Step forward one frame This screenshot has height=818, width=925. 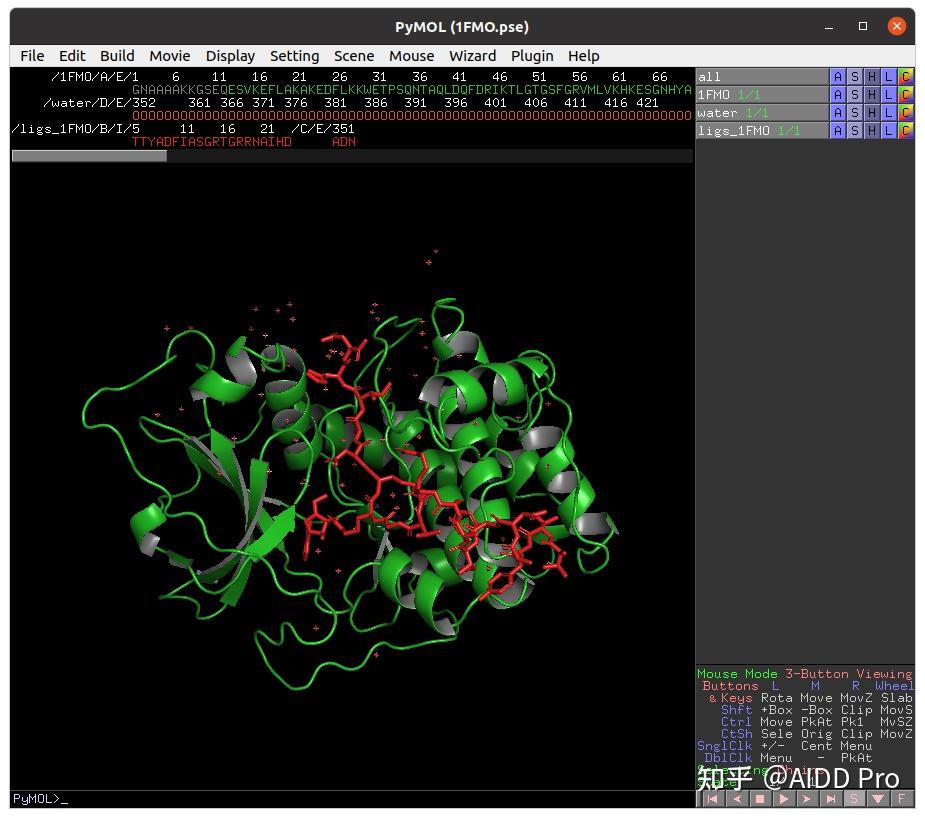coord(806,799)
